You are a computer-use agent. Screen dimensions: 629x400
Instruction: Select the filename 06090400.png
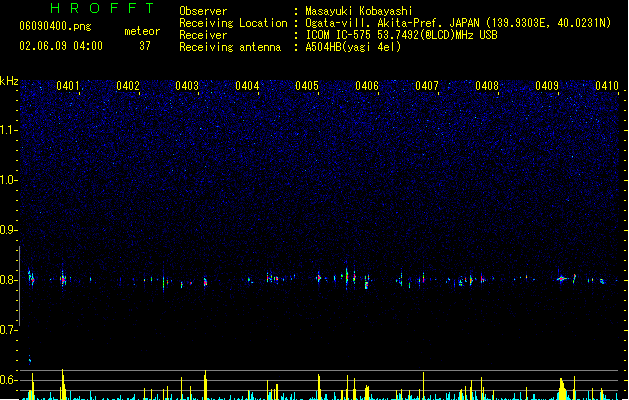pos(55,26)
